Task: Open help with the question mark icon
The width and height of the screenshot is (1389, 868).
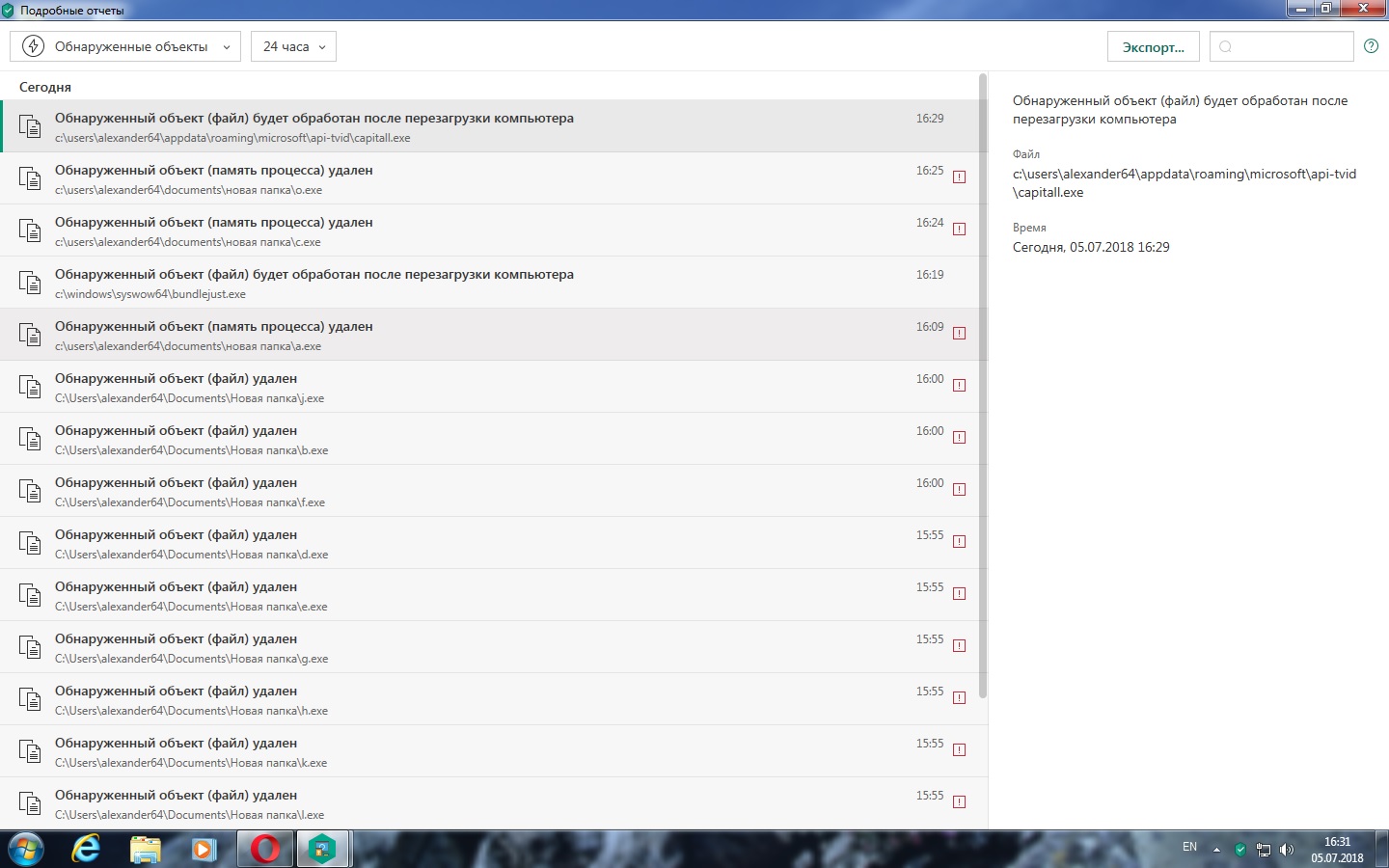Action: [1371, 46]
